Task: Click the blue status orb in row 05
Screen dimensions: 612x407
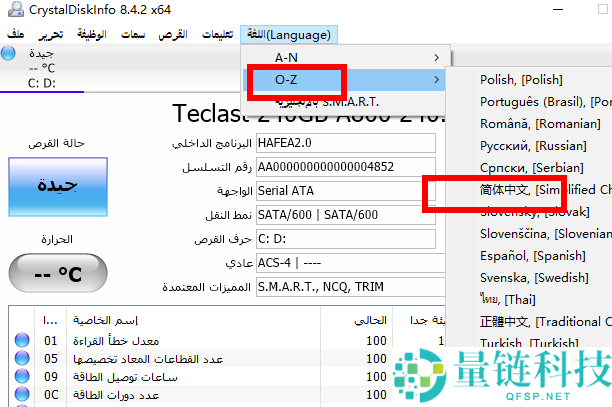Action: pyautogui.click(x=22, y=358)
